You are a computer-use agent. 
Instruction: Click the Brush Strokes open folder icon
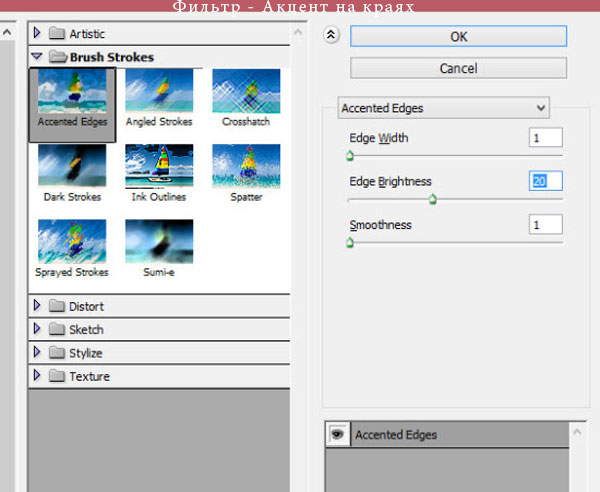[58, 57]
